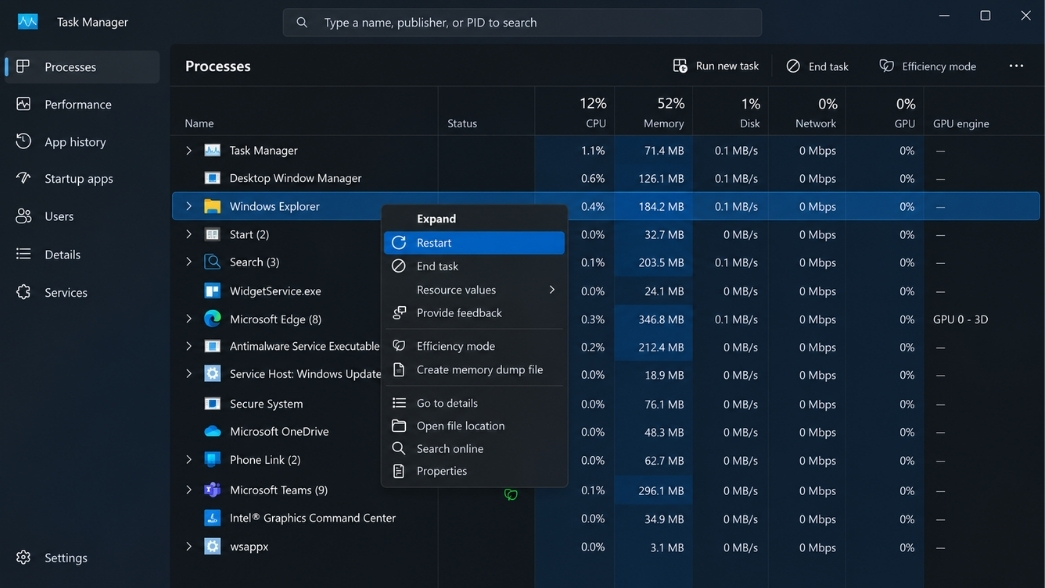Click the Efficiency mode toolbar button label
Image resolution: width=1045 pixels, height=588 pixels.
tap(938, 67)
